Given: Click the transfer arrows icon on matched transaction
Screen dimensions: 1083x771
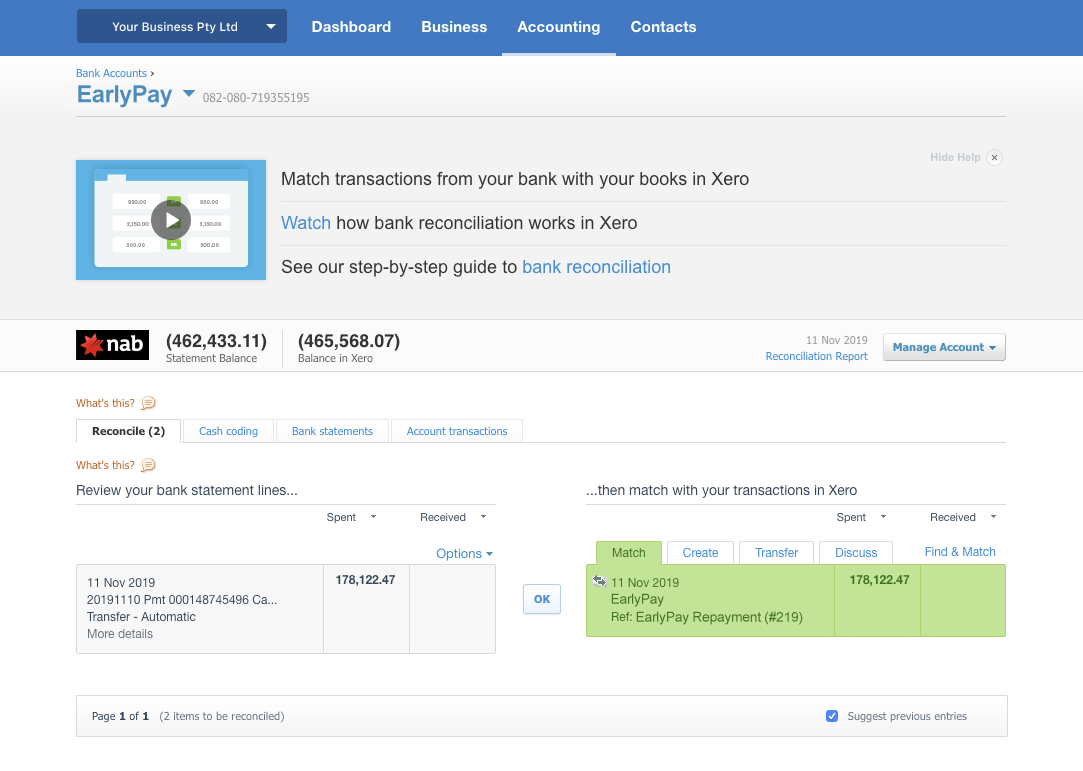Looking at the screenshot, I should pyautogui.click(x=599, y=582).
